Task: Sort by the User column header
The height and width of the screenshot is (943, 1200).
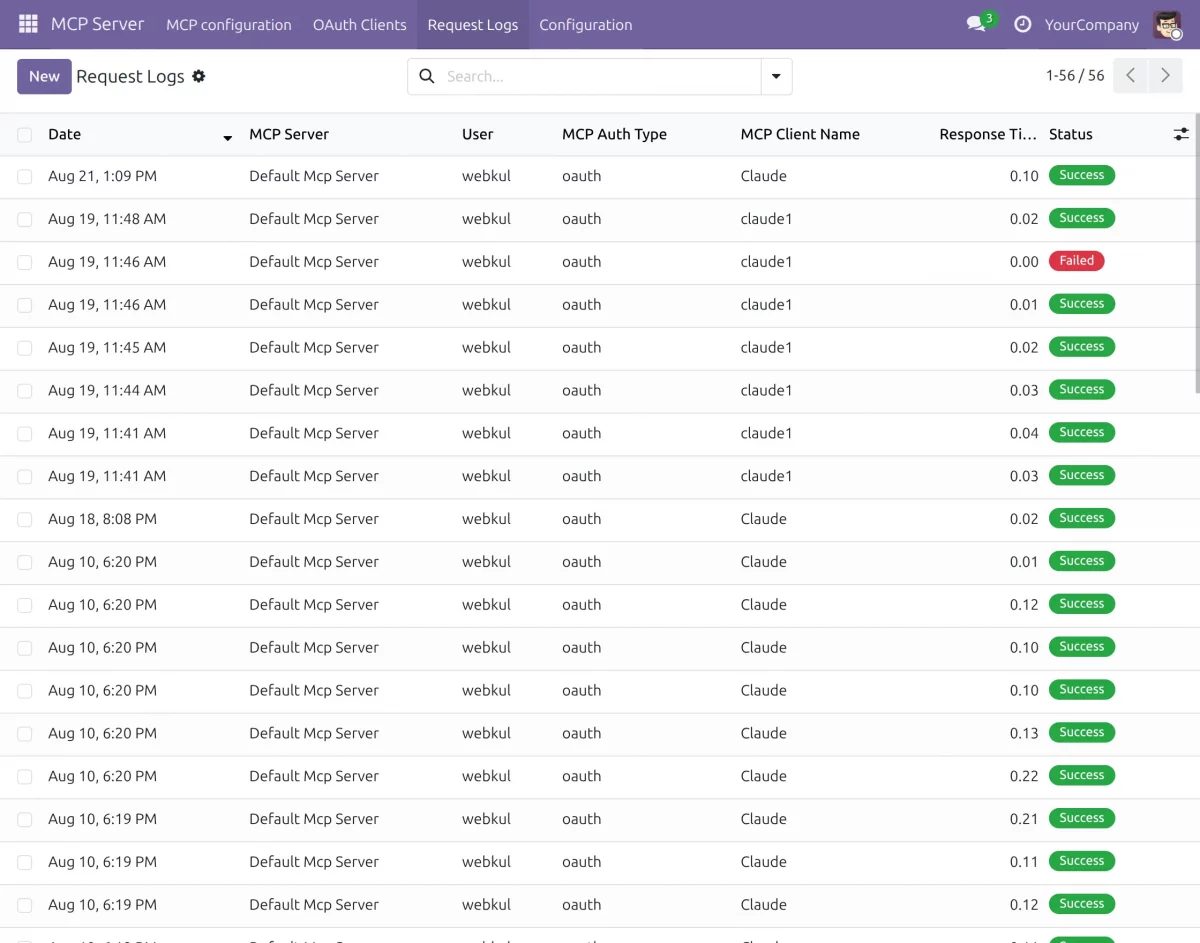Action: [478, 134]
